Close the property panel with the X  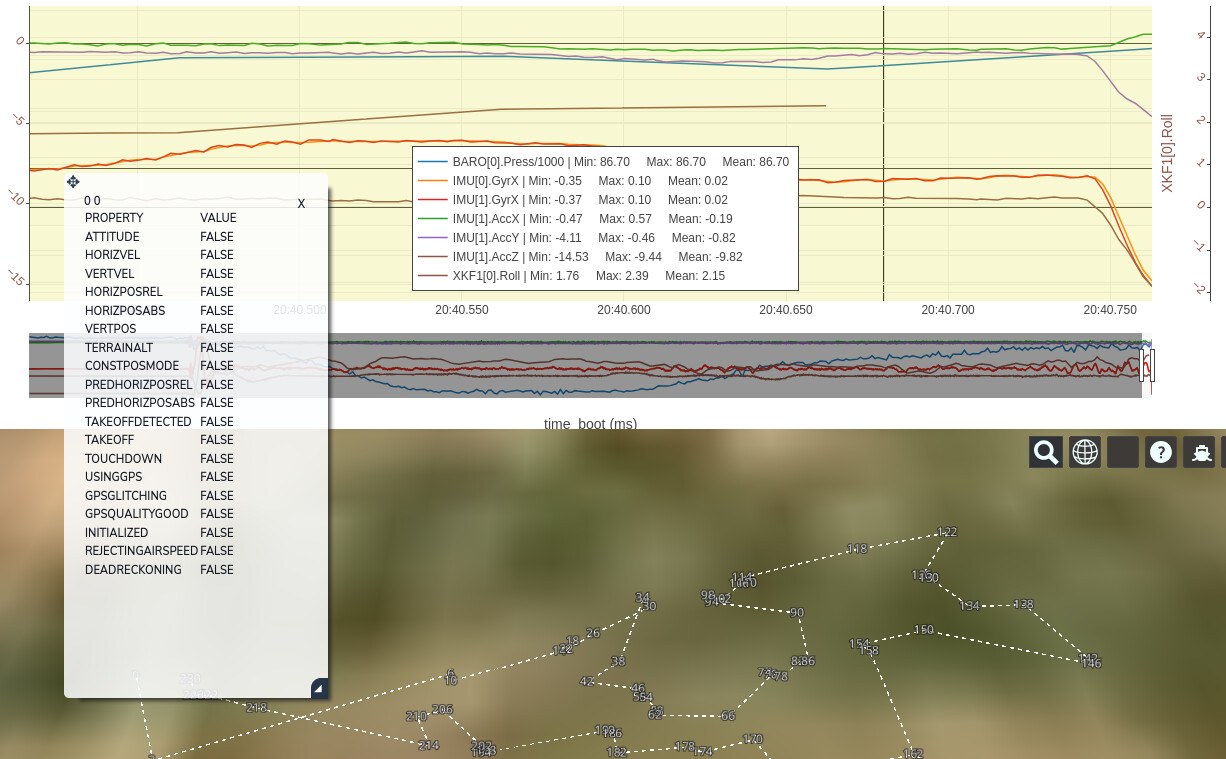(x=301, y=203)
